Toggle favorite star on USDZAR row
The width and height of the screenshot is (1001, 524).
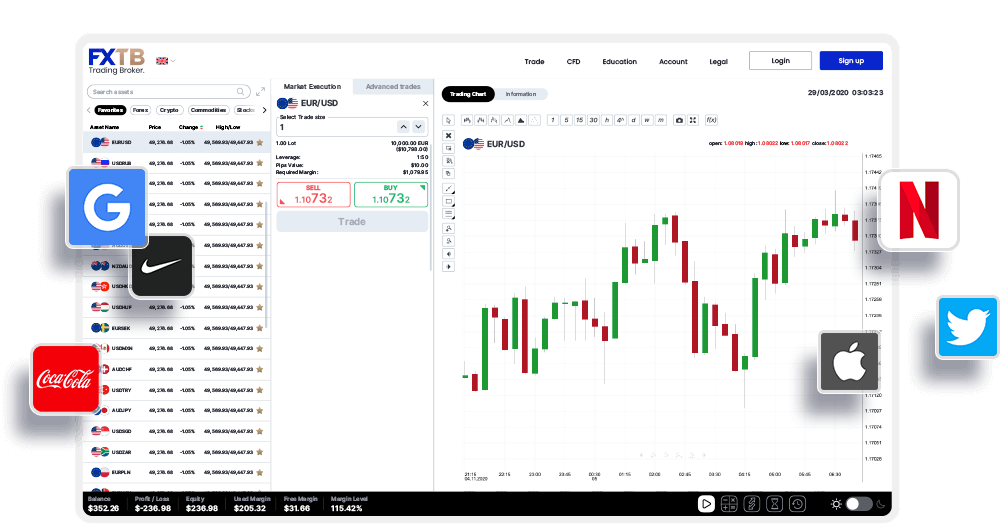260,452
